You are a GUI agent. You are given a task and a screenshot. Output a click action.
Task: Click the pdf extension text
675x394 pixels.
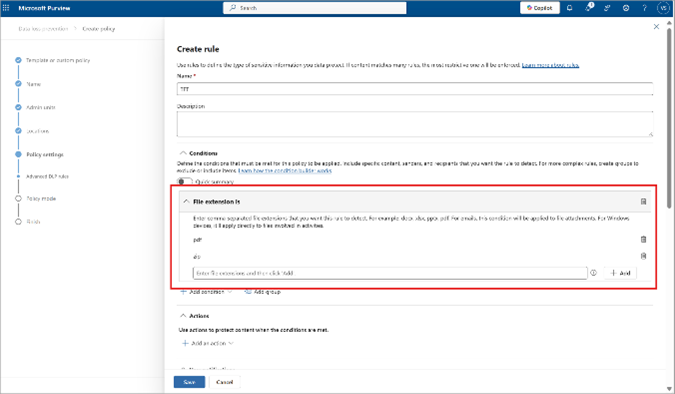(x=197, y=240)
